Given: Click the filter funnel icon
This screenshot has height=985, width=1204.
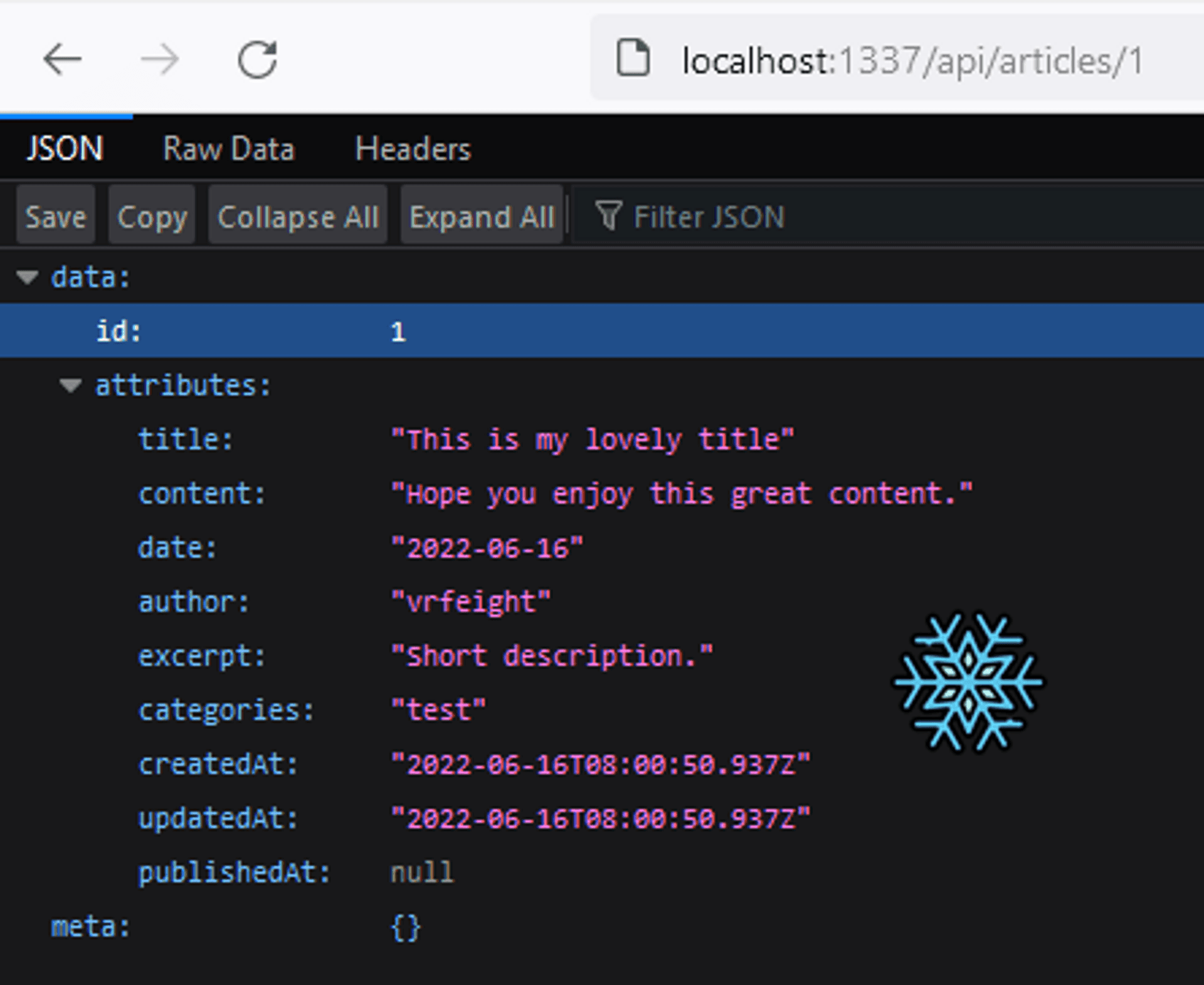Looking at the screenshot, I should [608, 216].
